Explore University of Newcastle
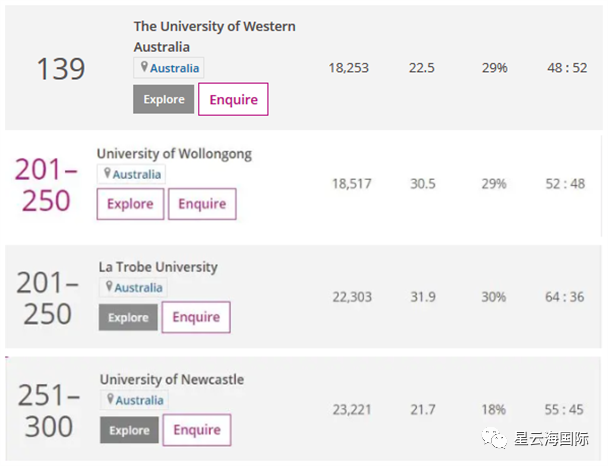608x466 pixels. click(129, 430)
